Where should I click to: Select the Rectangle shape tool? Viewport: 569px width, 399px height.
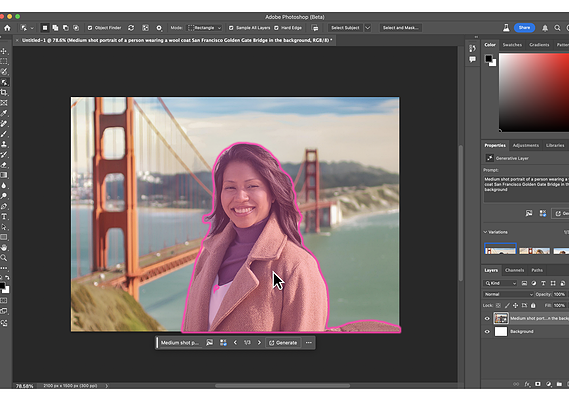4,237
